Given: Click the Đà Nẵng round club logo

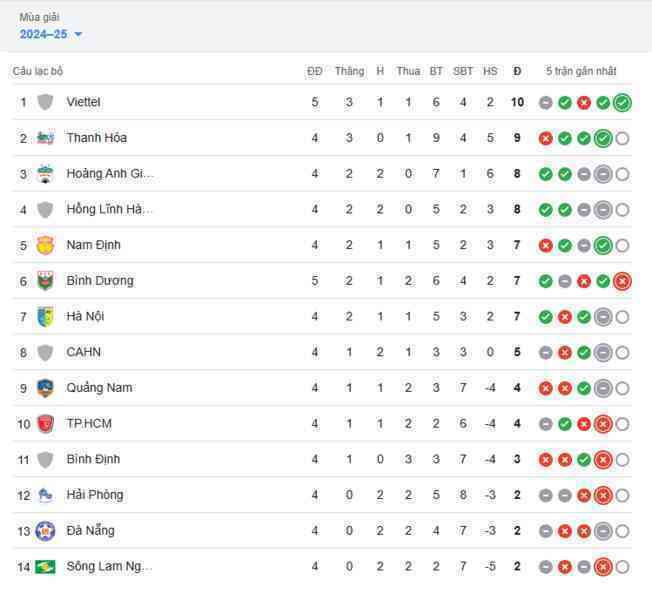Looking at the screenshot, I should point(45,531).
